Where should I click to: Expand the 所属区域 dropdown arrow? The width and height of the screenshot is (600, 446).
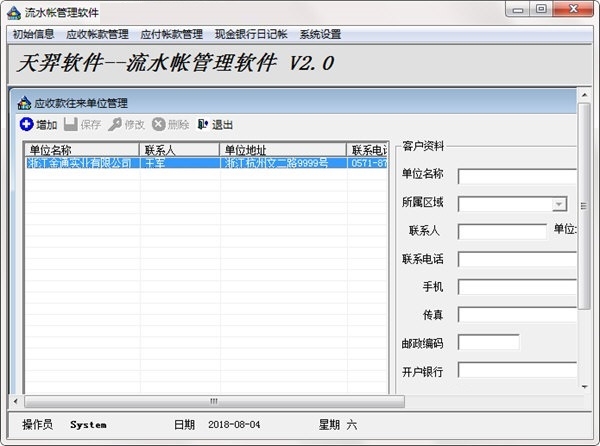[559, 204]
